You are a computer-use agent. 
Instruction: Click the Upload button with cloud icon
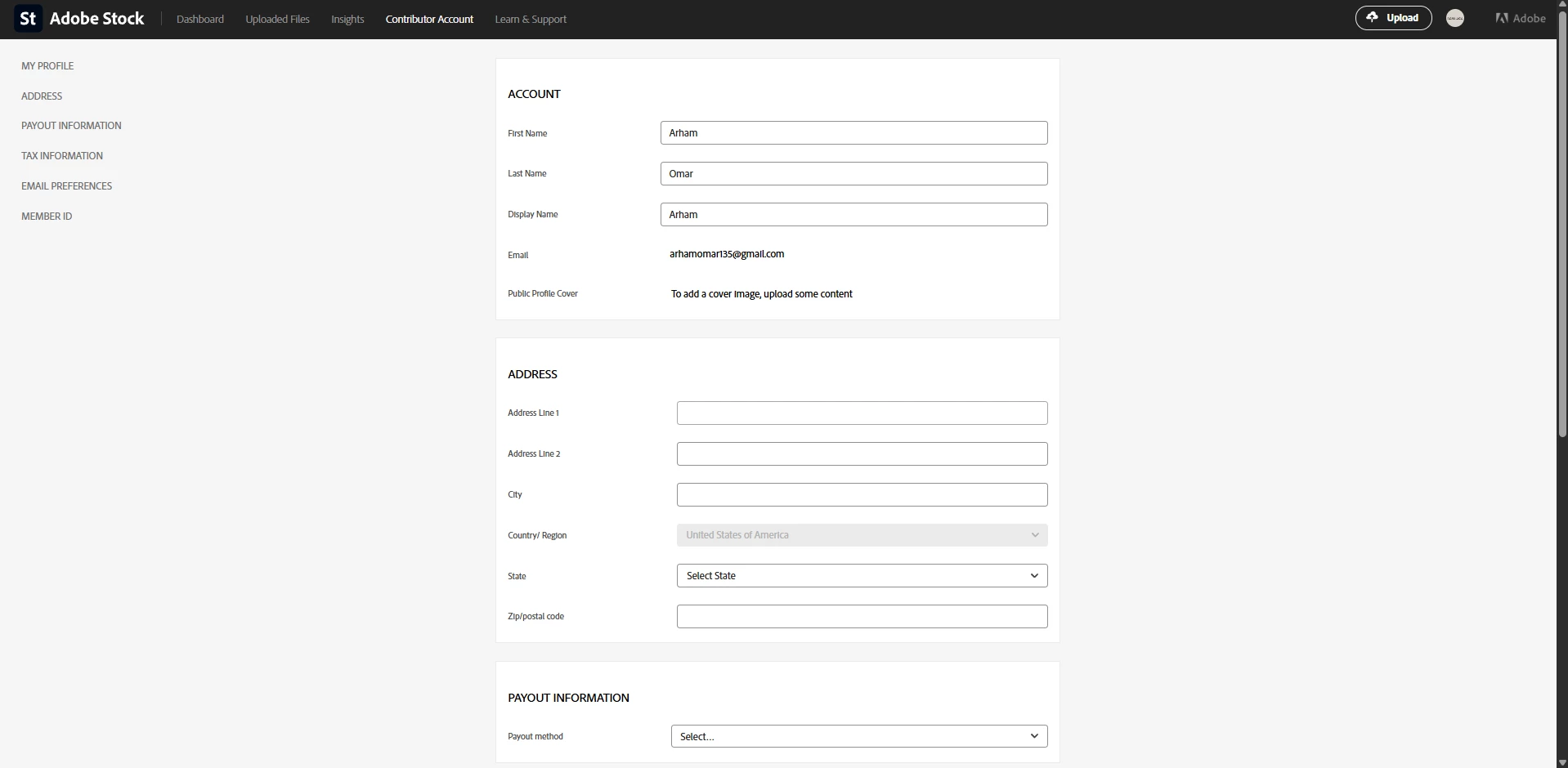(x=1393, y=18)
